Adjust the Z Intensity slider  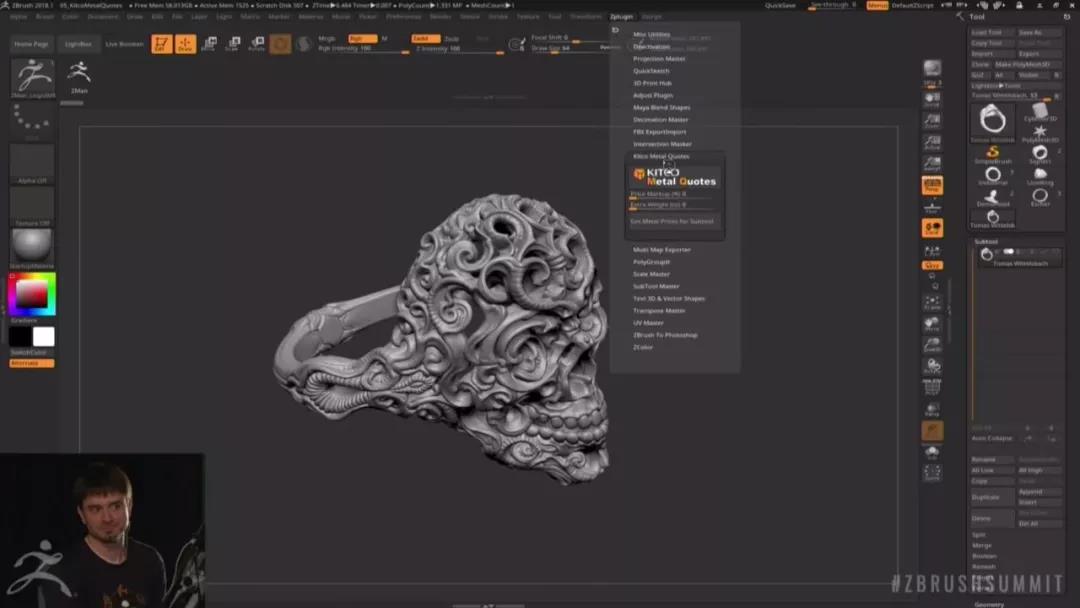pyautogui.click(x=459, y=49)
